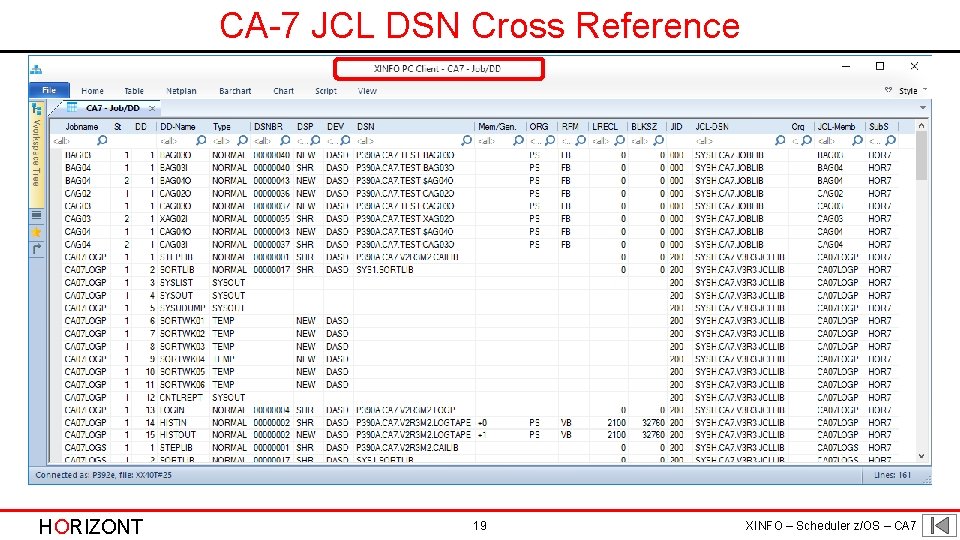Click the LRECL column search magnifier

pos(619,141)
